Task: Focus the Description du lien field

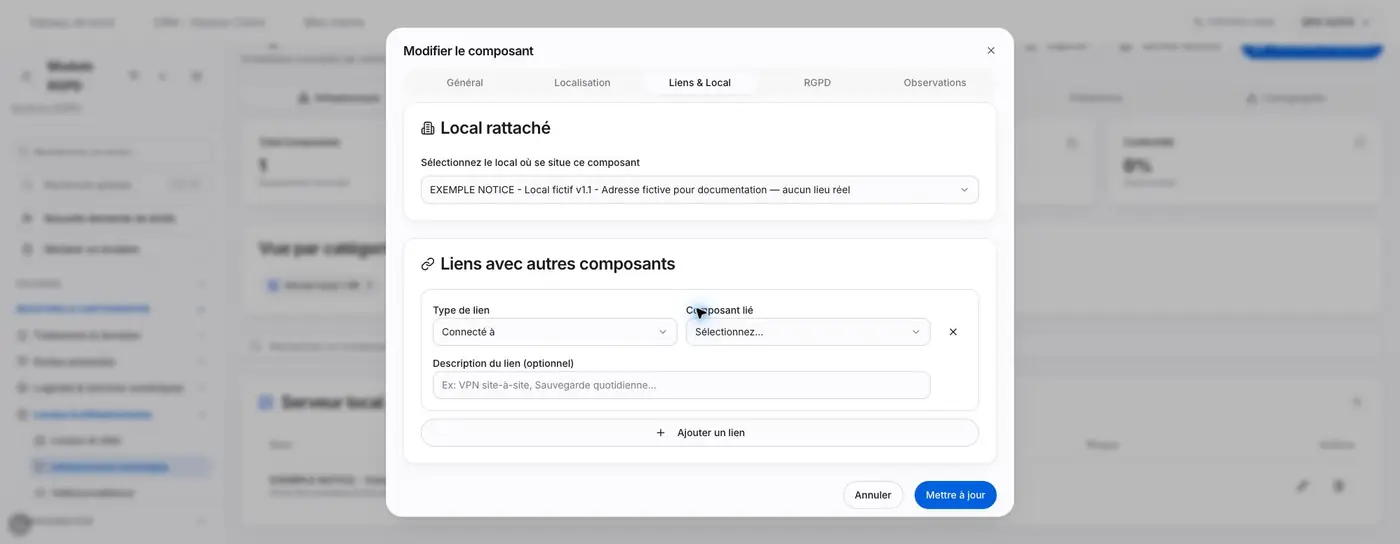Action: pos(681,385)
